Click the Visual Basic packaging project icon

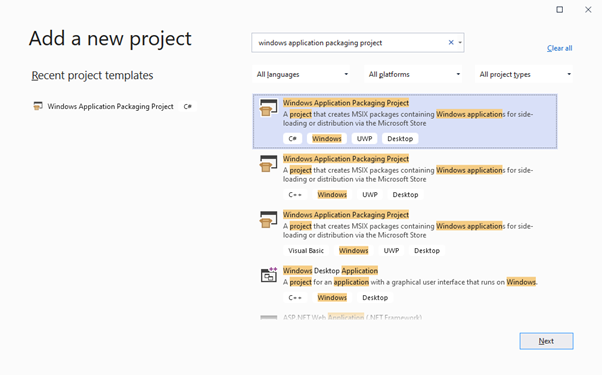(x=268, y=220)
